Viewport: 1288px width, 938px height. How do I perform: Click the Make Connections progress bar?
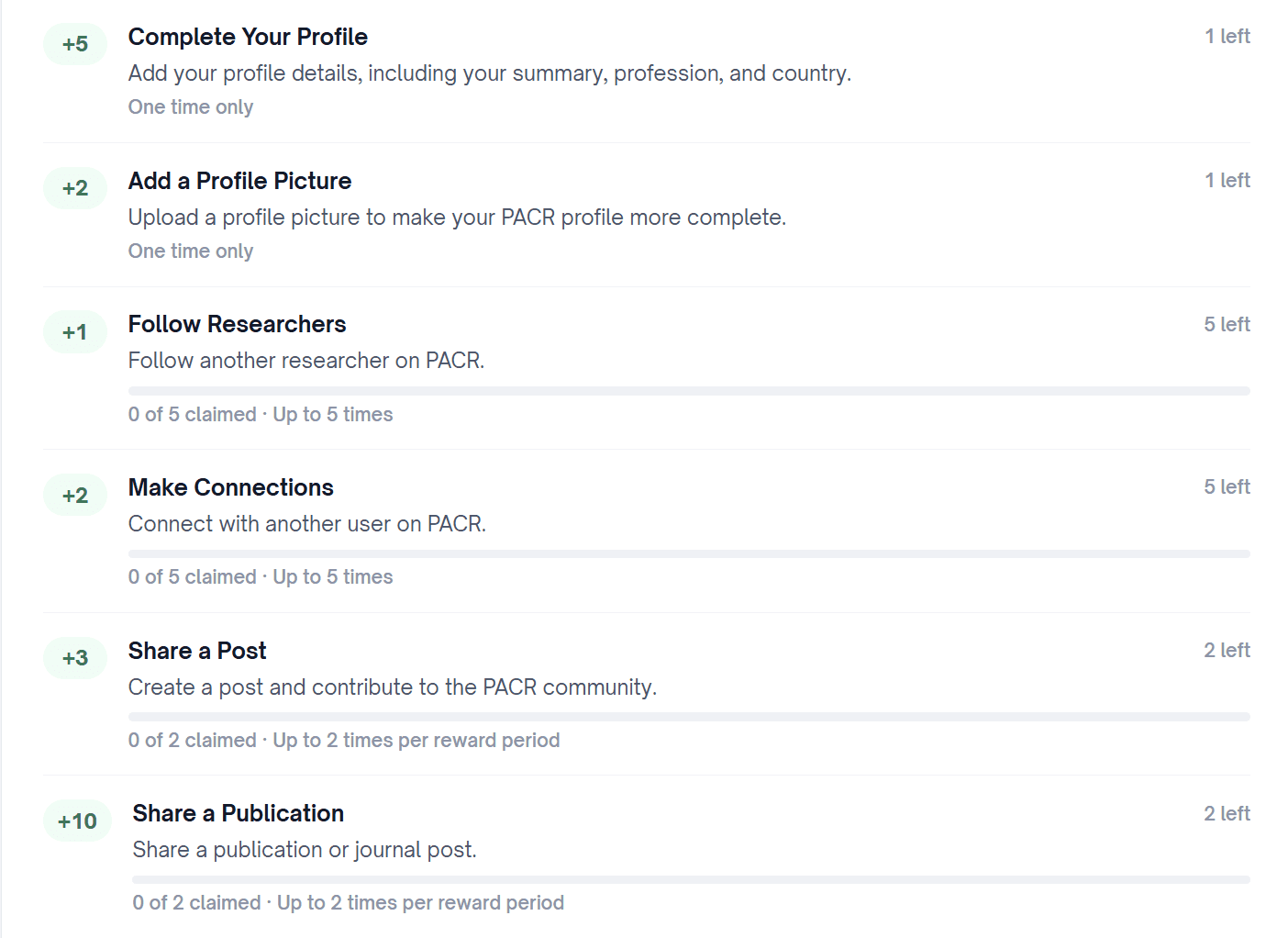coord(689,553)
